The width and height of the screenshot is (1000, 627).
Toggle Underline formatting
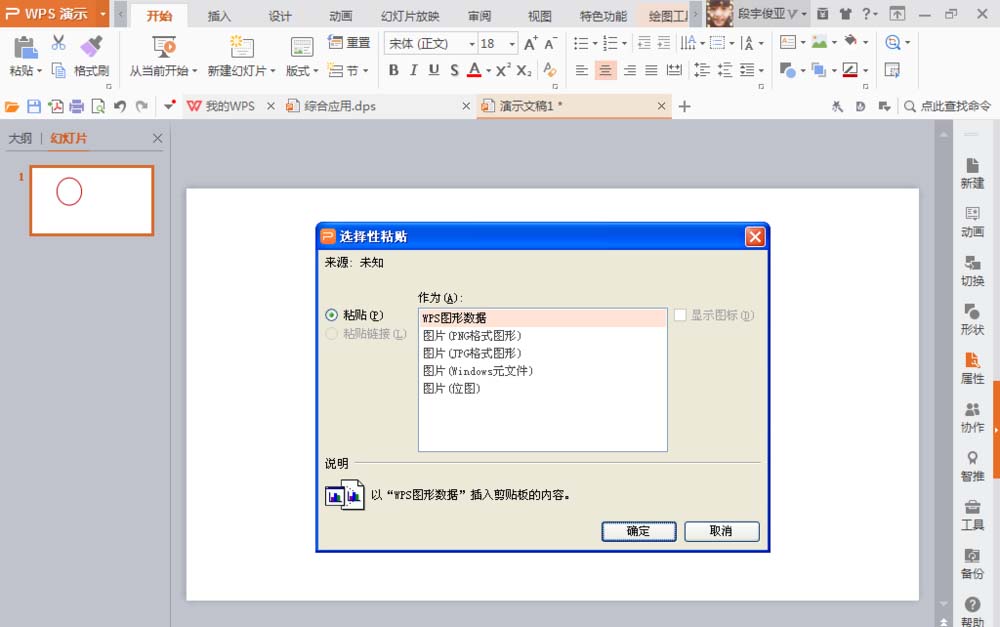point(434,70)
